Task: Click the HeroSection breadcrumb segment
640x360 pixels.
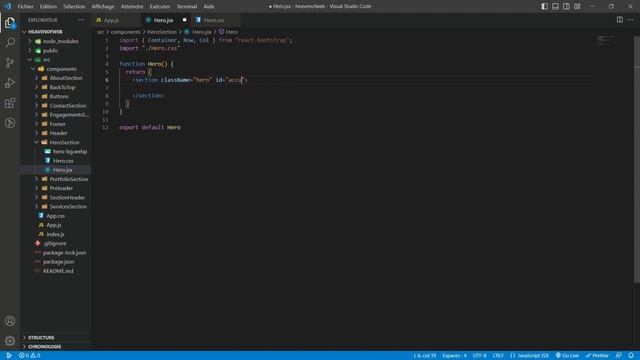Action: 162,32
